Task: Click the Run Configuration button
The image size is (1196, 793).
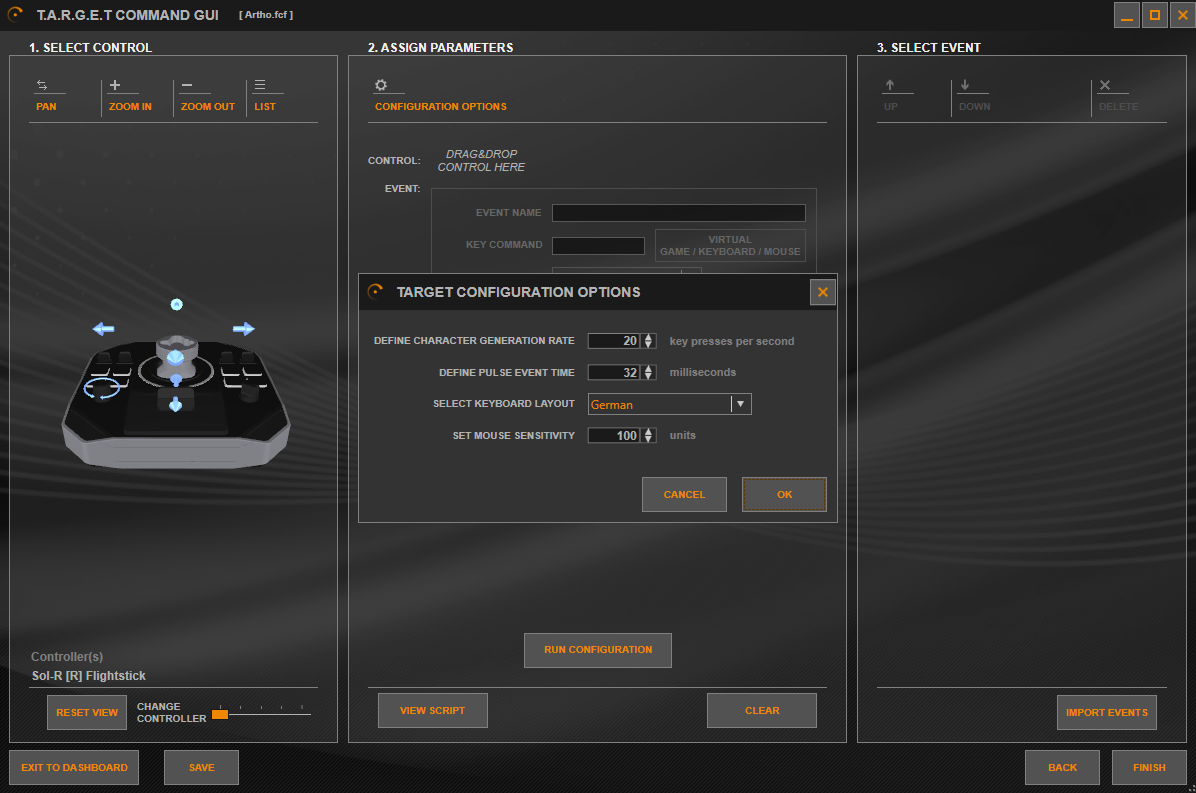Action: [x=597, y=650]
